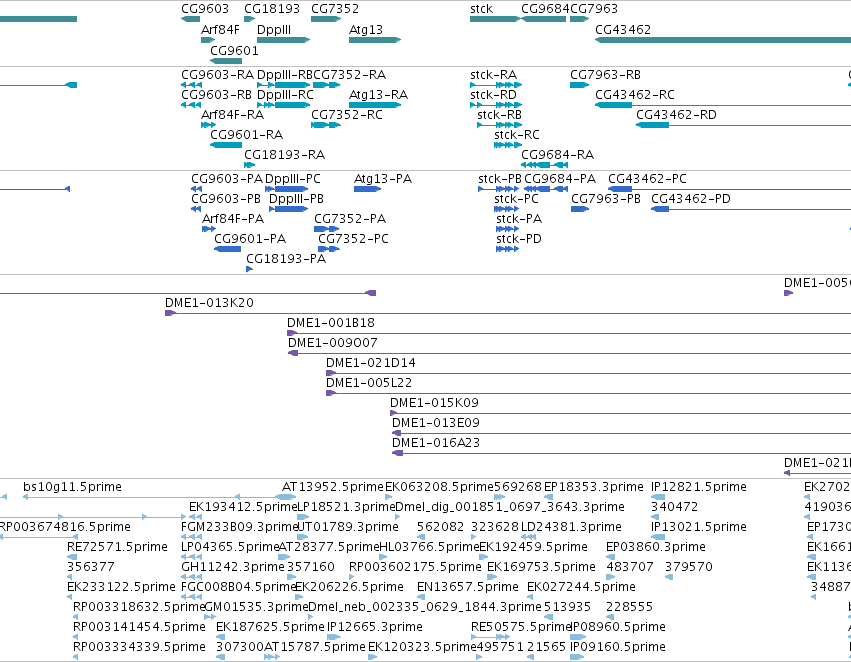The image size is (851, 662).
Task: Click EST EN13657.5prime
Action: 467,587
